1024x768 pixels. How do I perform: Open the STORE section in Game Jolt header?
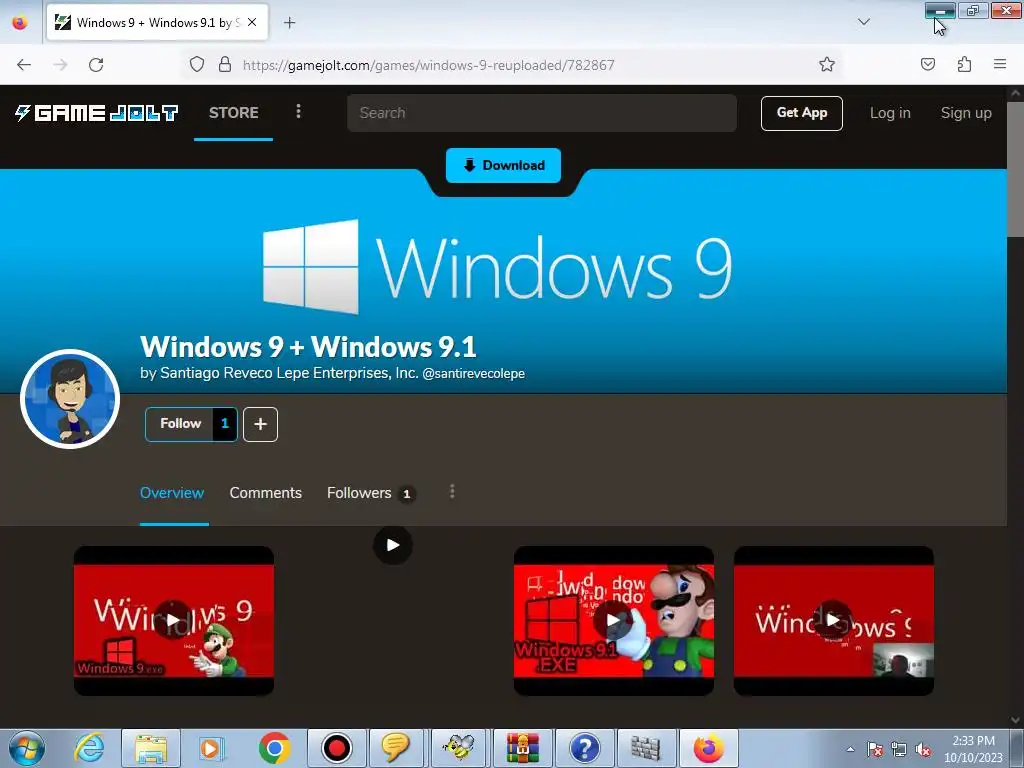(x=233, y=112)
